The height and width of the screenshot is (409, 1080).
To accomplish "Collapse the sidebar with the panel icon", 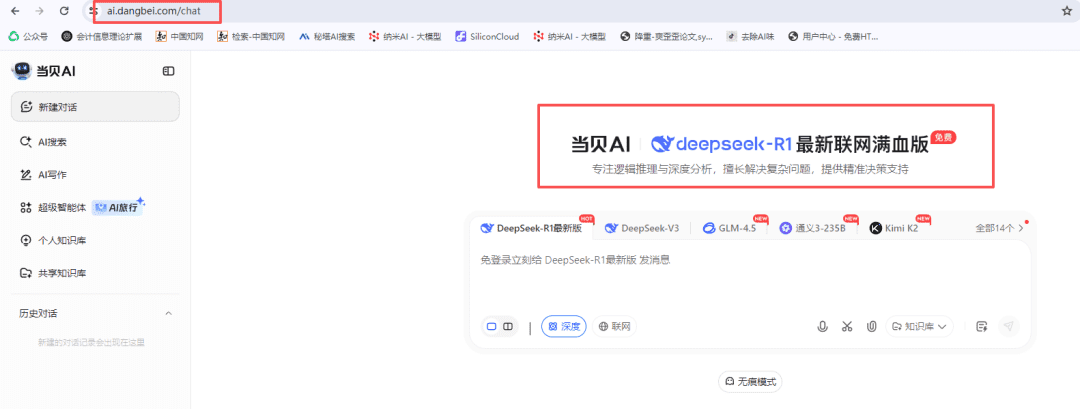I will pyautogui.click(x=168, y=71).
